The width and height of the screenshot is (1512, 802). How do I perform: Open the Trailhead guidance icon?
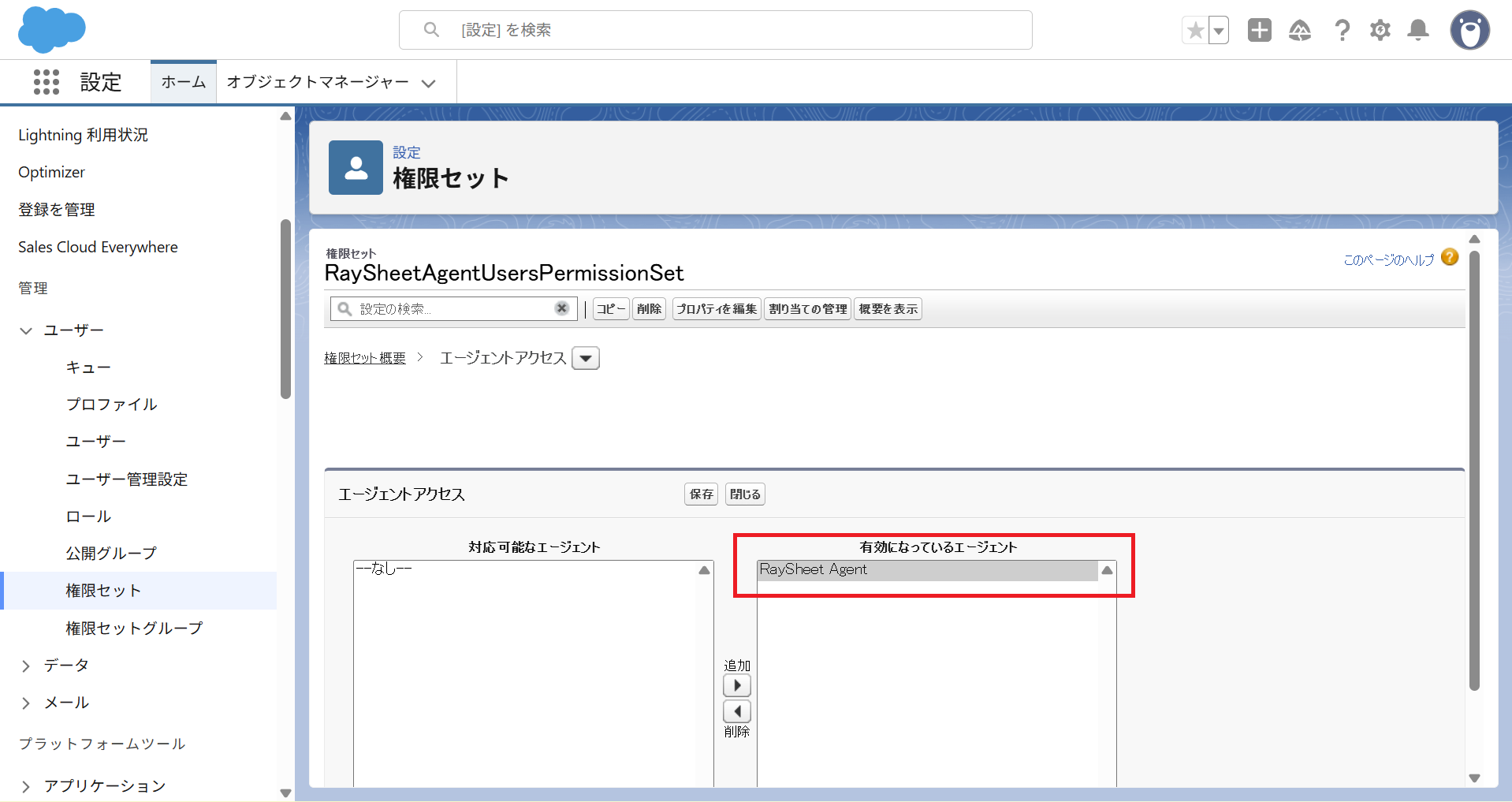[1299, 31]
